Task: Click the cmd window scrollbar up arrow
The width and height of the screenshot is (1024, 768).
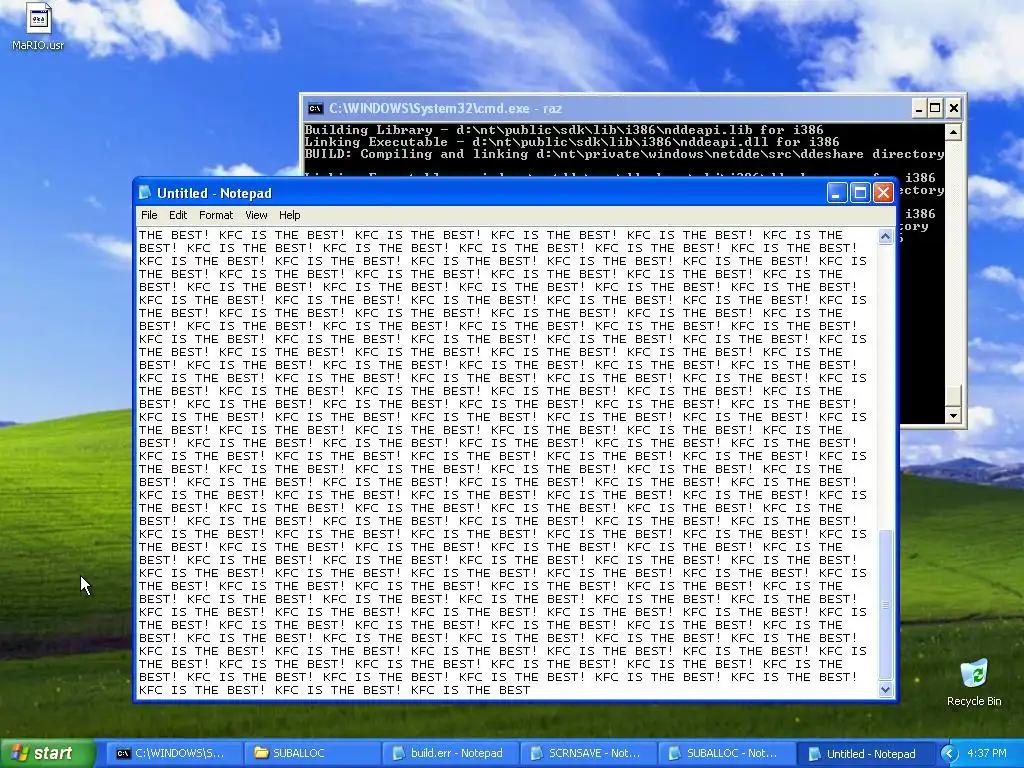Action: [953, 133]
